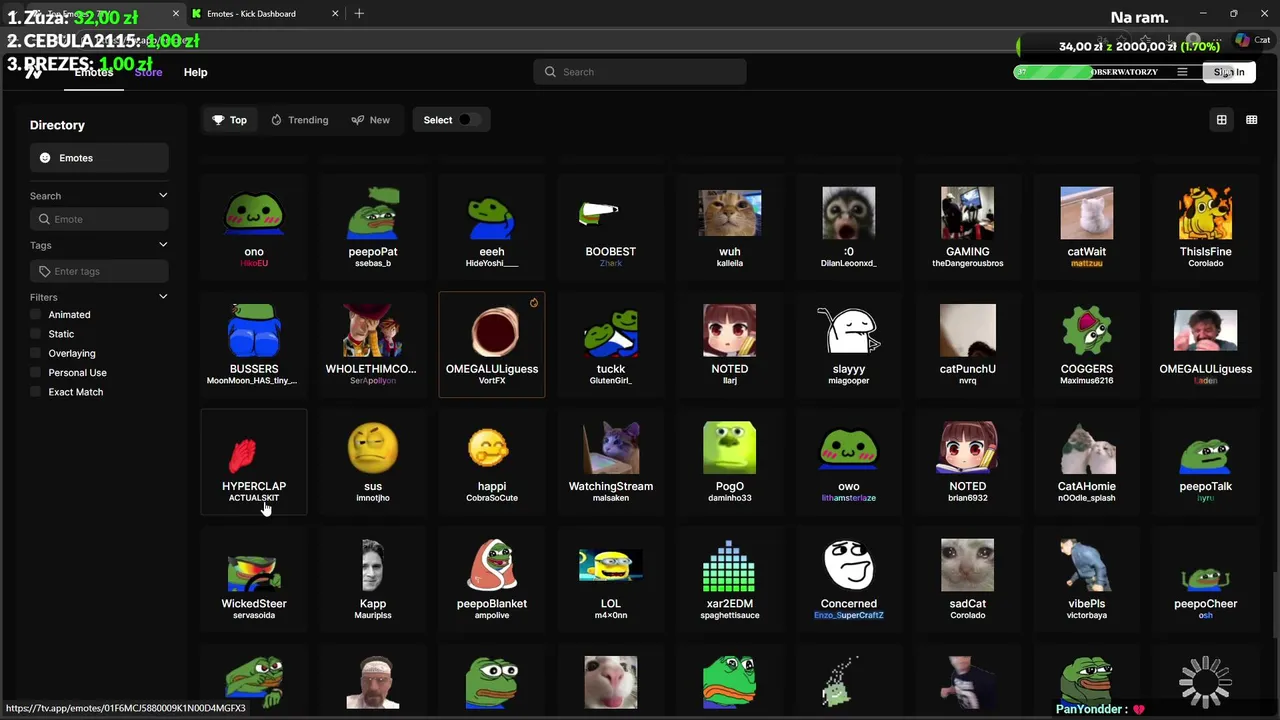
Task: Switch to the large grid view icon
Action: click(x=1221, y=120)
